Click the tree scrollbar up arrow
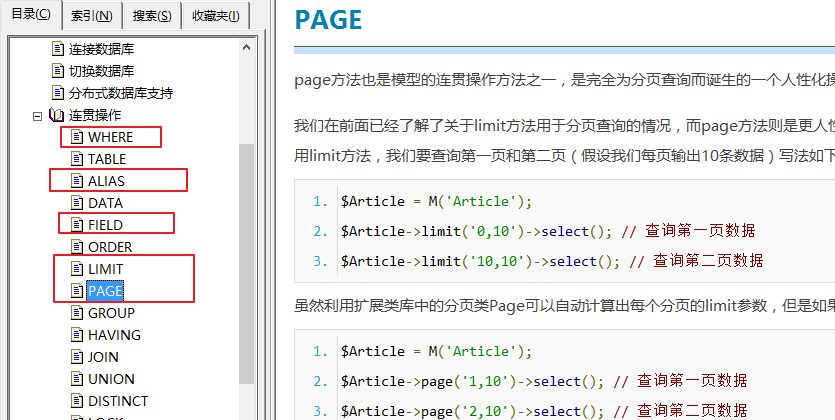Viewport: 835px width, 420px height. pos(246,47)
